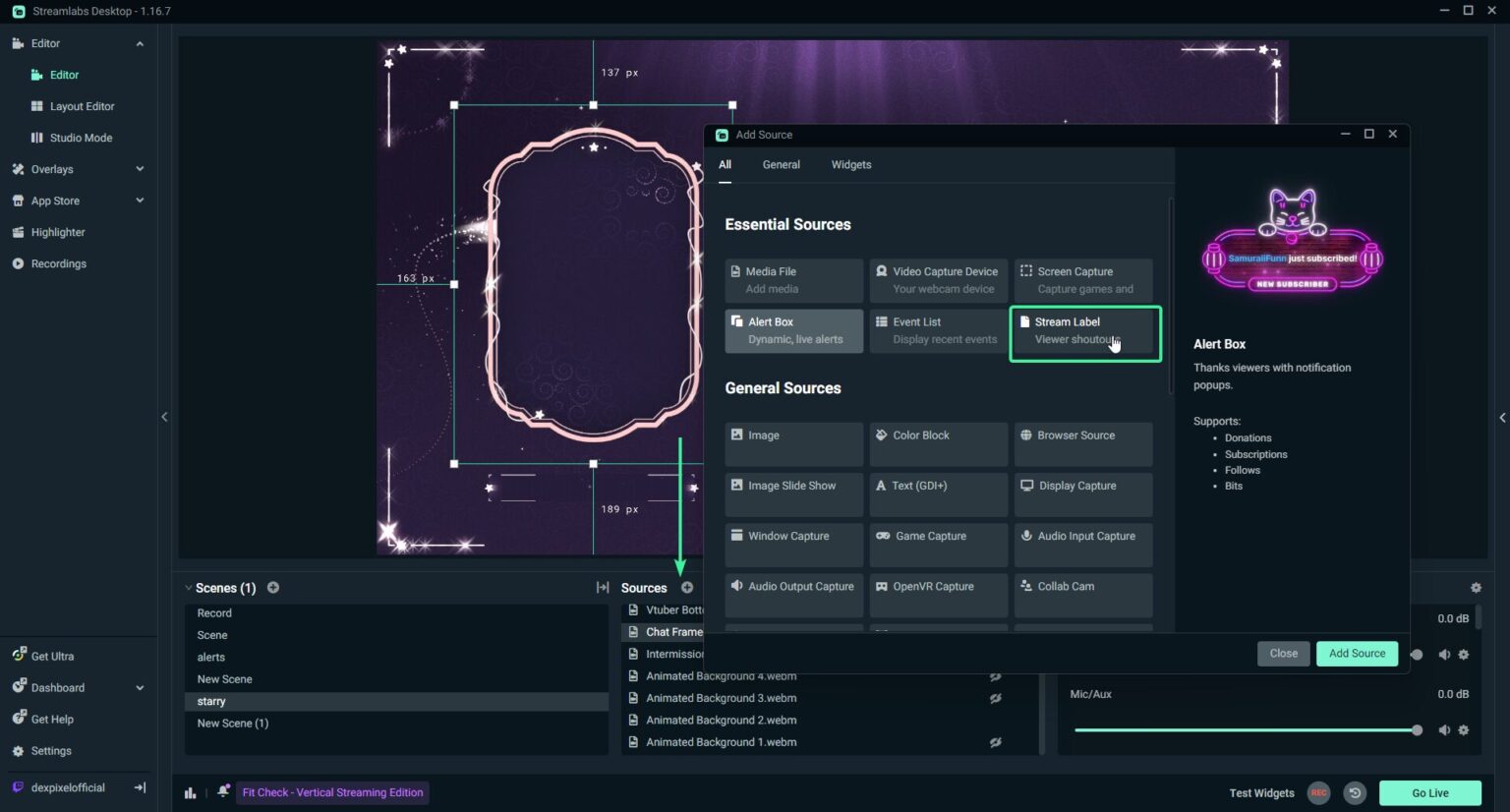Viewport: 1510px width, 812px height.
Task: Switch to the Widgets tab
Action: coord(850,164)
